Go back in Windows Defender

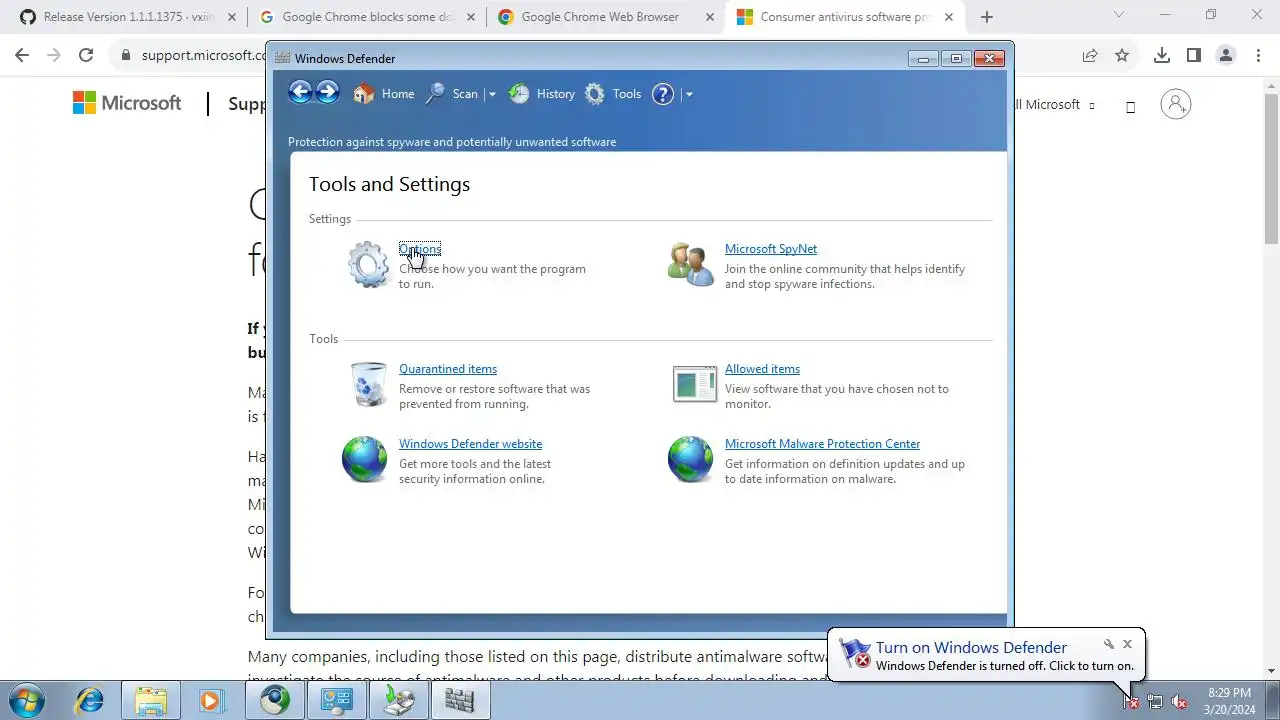[x=300, y=93]
